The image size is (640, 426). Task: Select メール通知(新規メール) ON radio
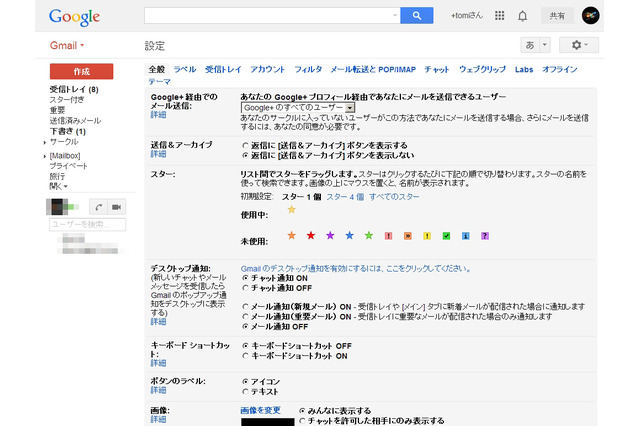point(245,306)
